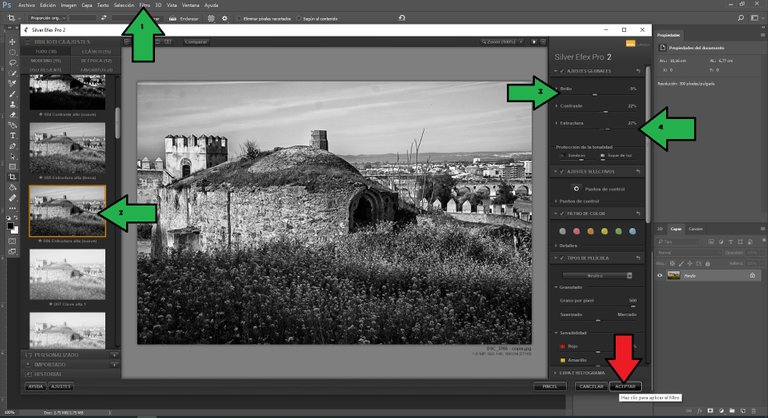Viewport: 768px width, 418px height.
Task: Click the create new layer icon
Action: 743,411
